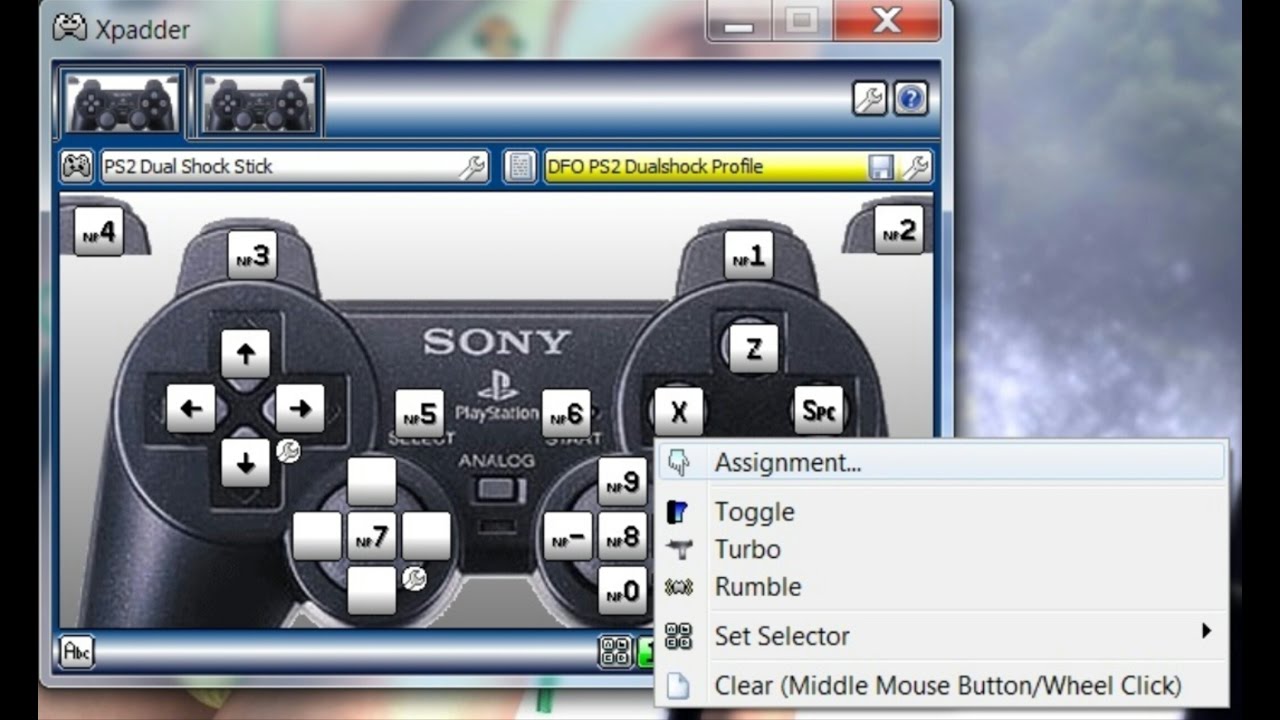1280x720 pixels.
Task: Select the NP2 shoulder button assignment
Action: (x=899, y=230)
